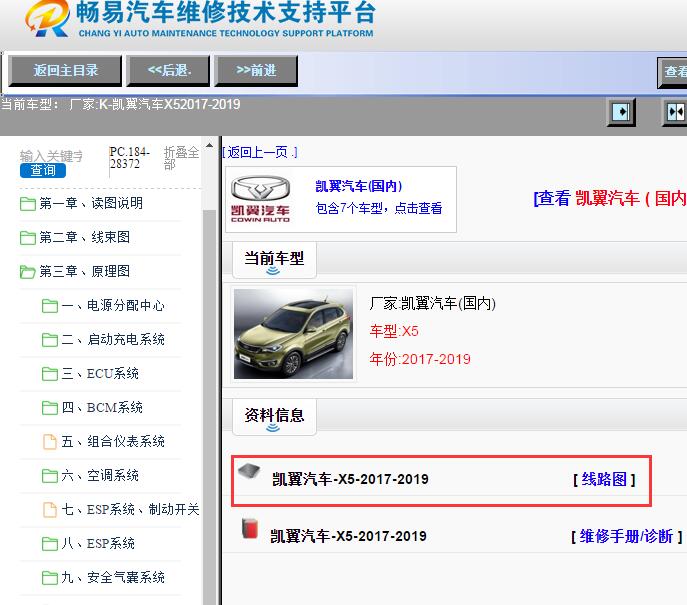
Task: Open 二、启动充电系统 section
Action: click(x=113, y=339)
